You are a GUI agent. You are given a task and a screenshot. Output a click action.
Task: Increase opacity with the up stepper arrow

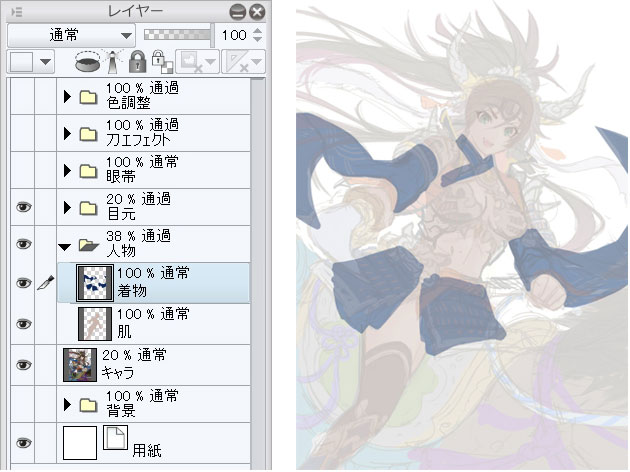coord(257,31)
